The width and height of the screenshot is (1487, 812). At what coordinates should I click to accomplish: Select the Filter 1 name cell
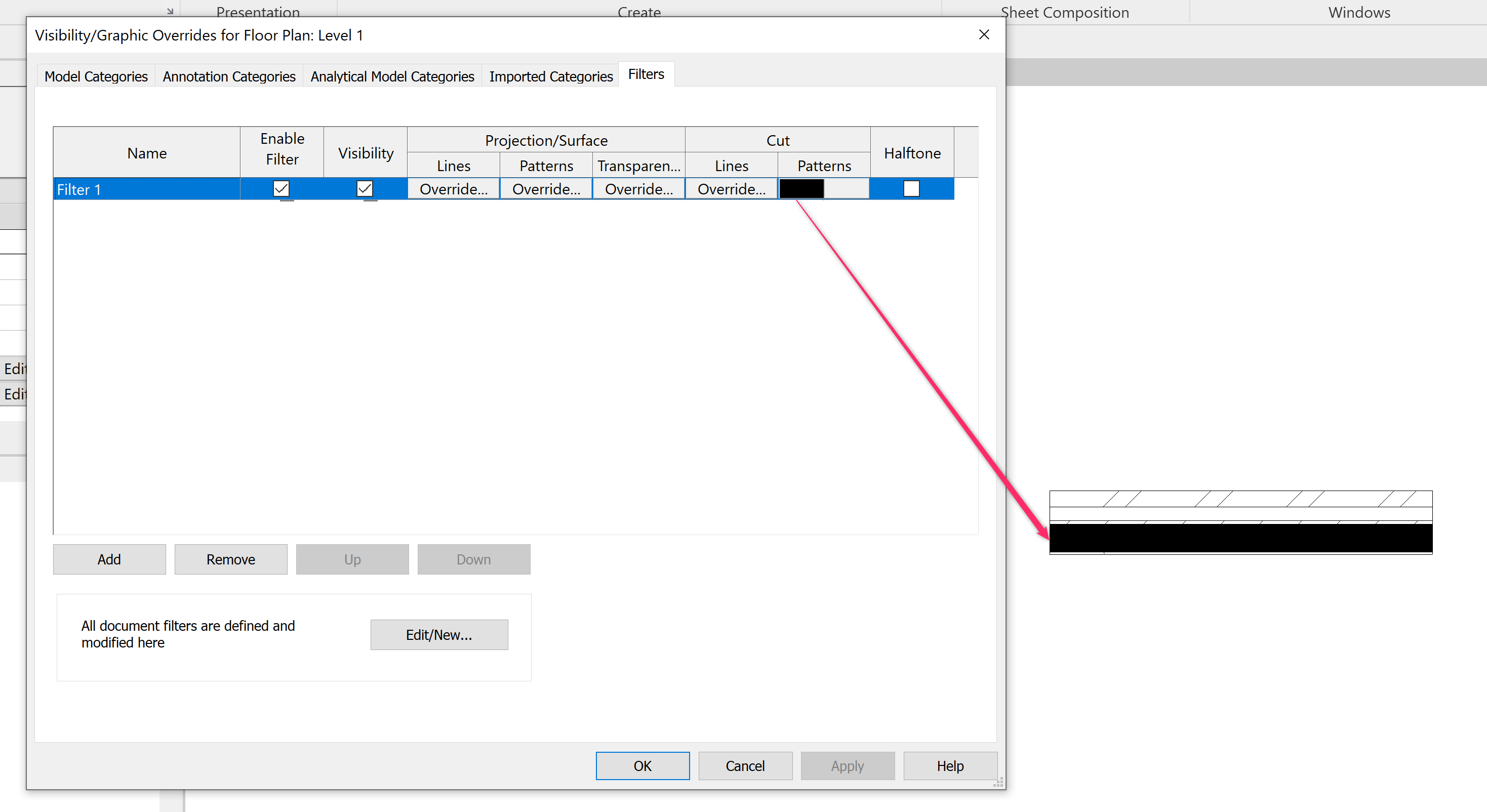point(147,189)
